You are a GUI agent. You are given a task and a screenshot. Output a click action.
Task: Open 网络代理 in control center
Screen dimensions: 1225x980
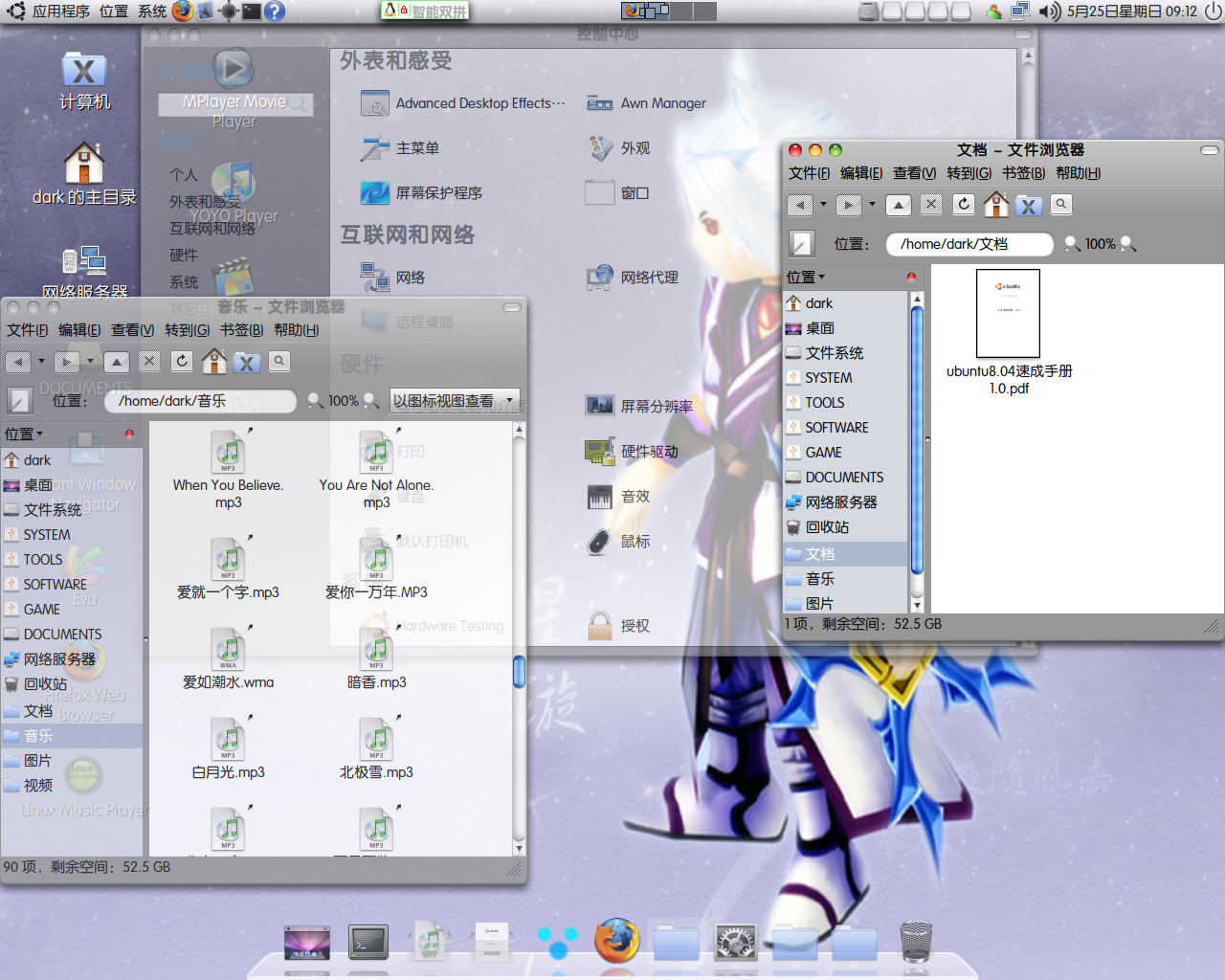click(633, 278)
